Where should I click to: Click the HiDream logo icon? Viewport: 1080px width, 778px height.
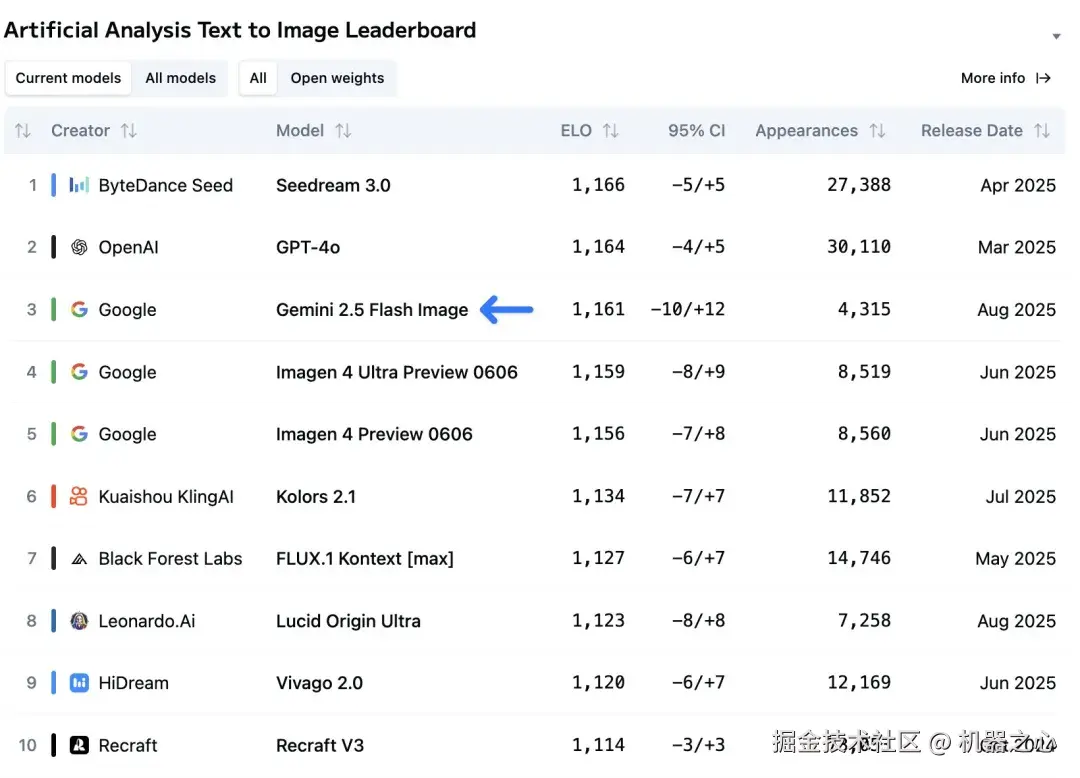coord(79,683)
